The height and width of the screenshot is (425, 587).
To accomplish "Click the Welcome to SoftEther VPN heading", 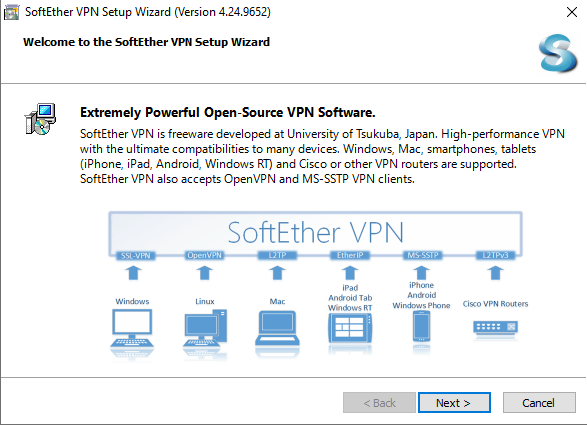I will coord(146,42).
